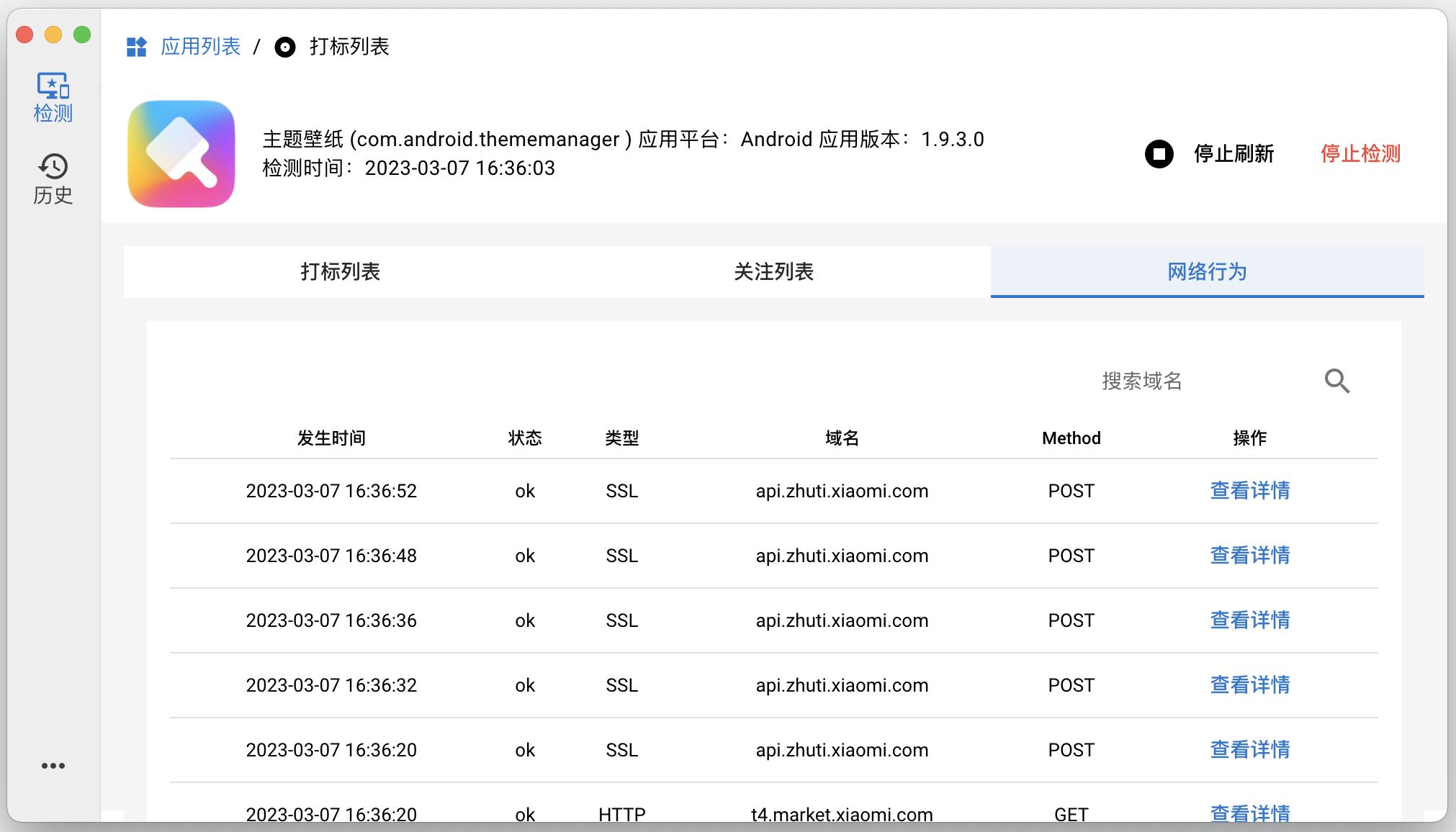Click the search magnifier icon
Viewport: 1456px width, 832px height.
(1337, 381)
